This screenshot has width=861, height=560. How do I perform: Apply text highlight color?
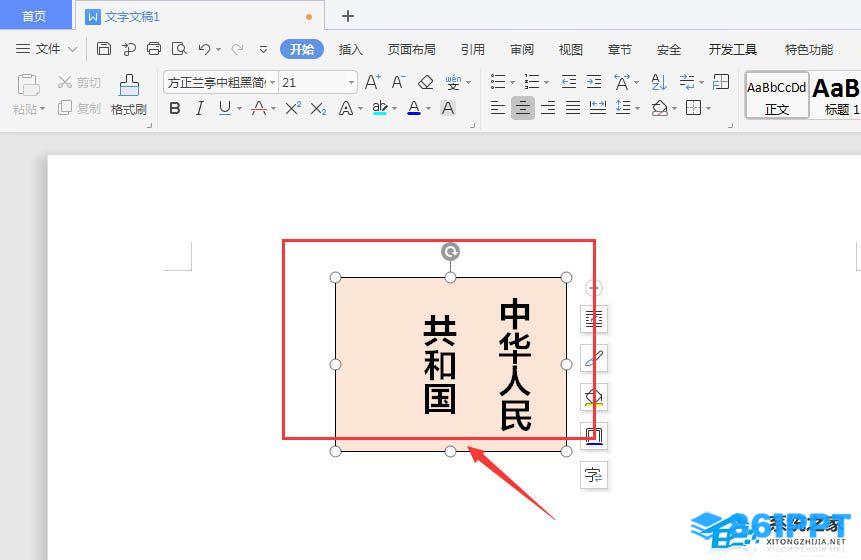click(379, 108)
